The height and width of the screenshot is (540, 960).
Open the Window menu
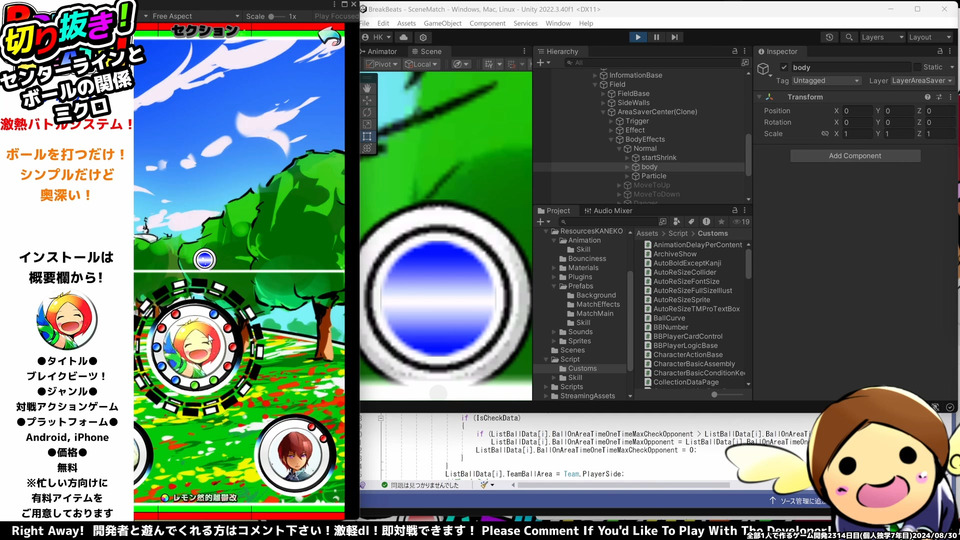(x=558, y=23)
